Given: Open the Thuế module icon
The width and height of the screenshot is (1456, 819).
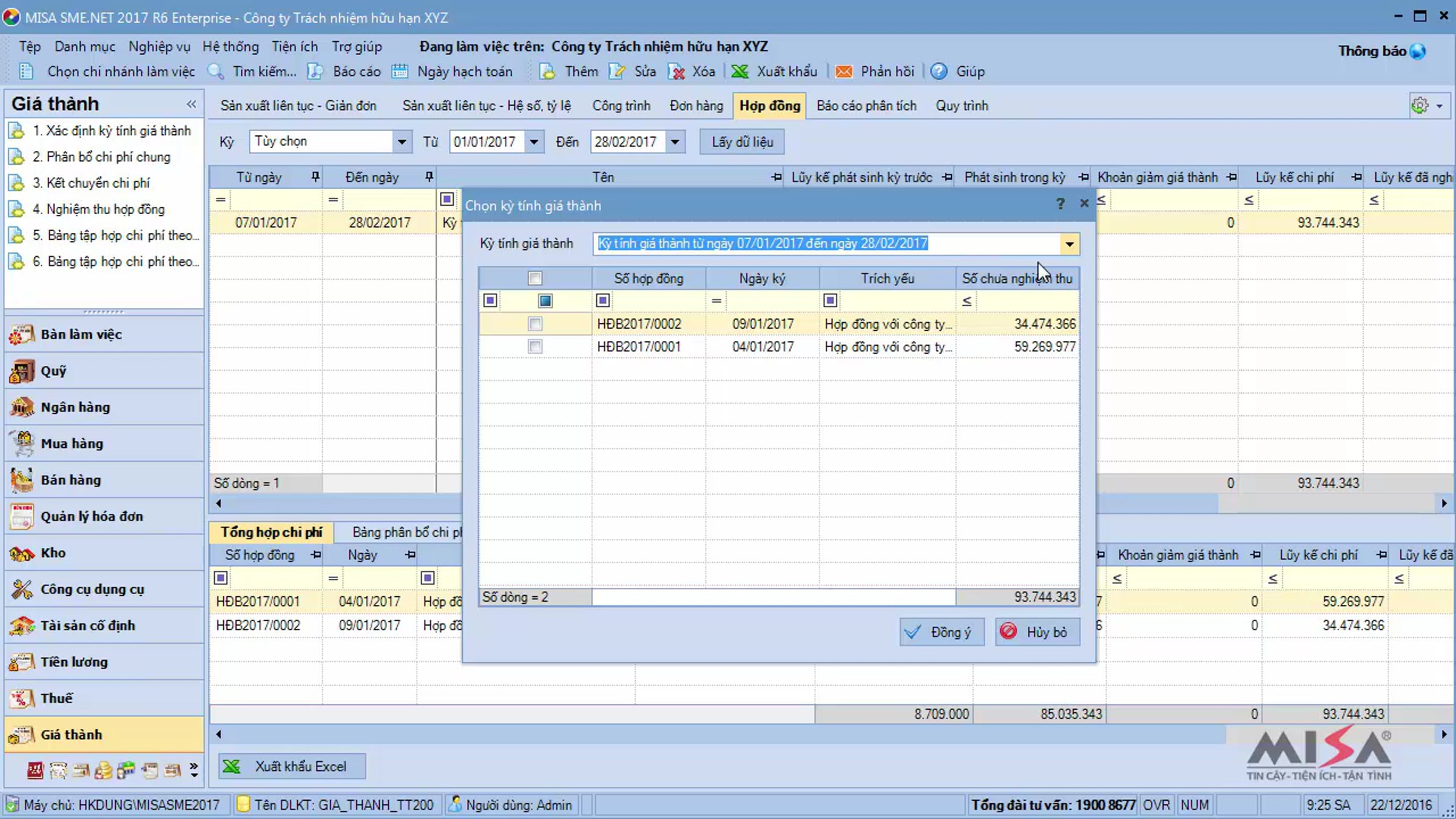Looking at the screenshot, I should pyautogui.click(x=22, y=698).
